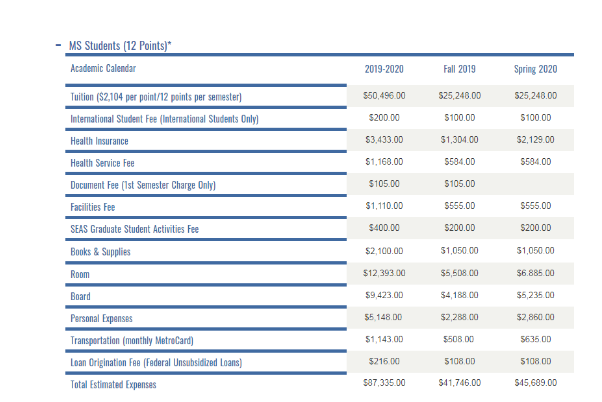Select the Fall 2019 column header

459,69
